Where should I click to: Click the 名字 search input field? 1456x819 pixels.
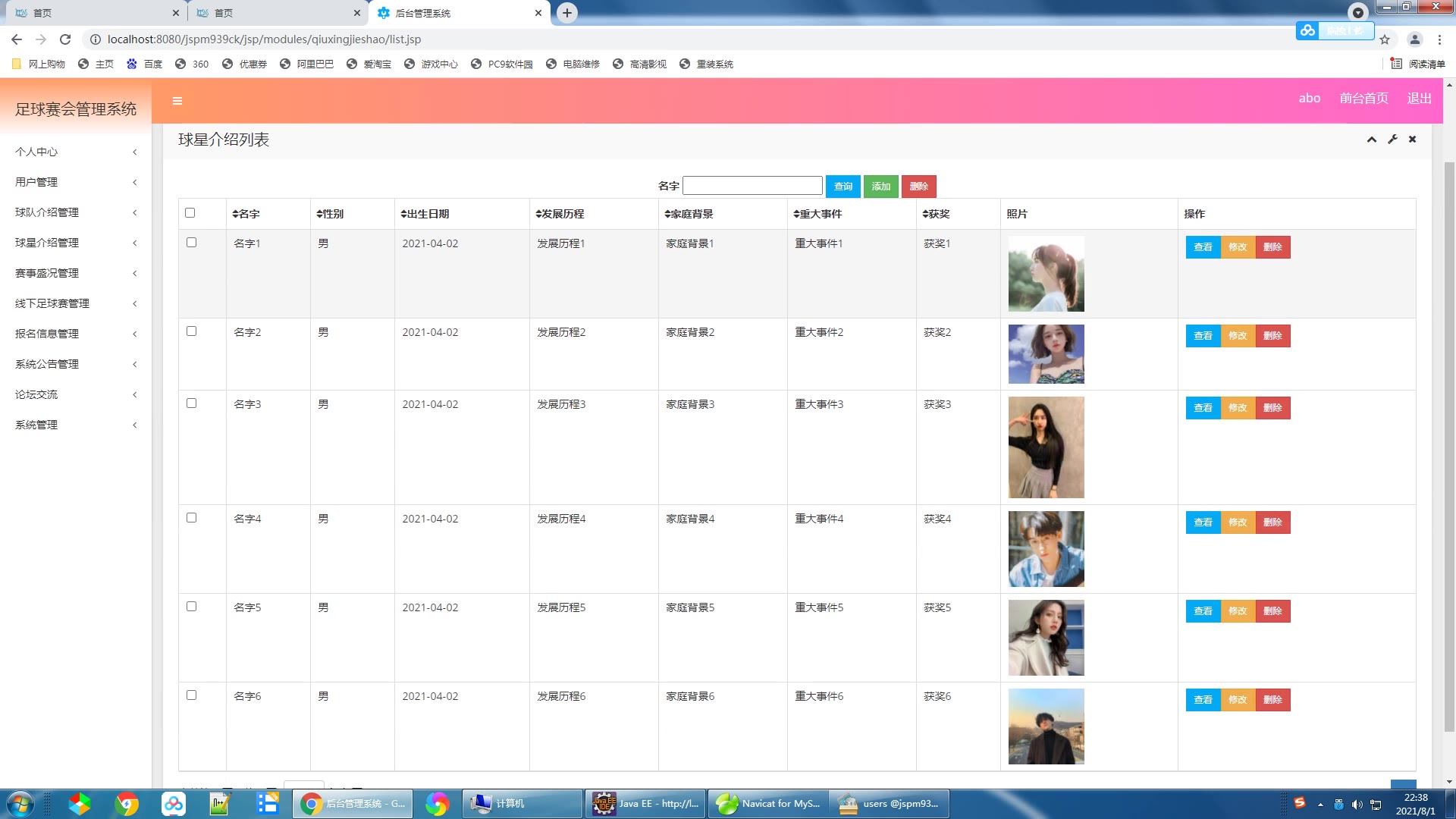[752, 186]
